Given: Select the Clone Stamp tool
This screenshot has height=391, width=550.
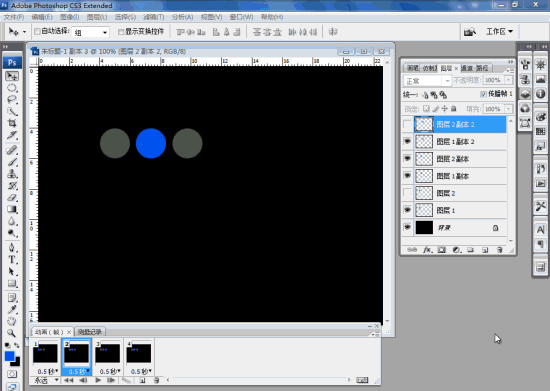Looking at the screenshot, I should (12, 174).
